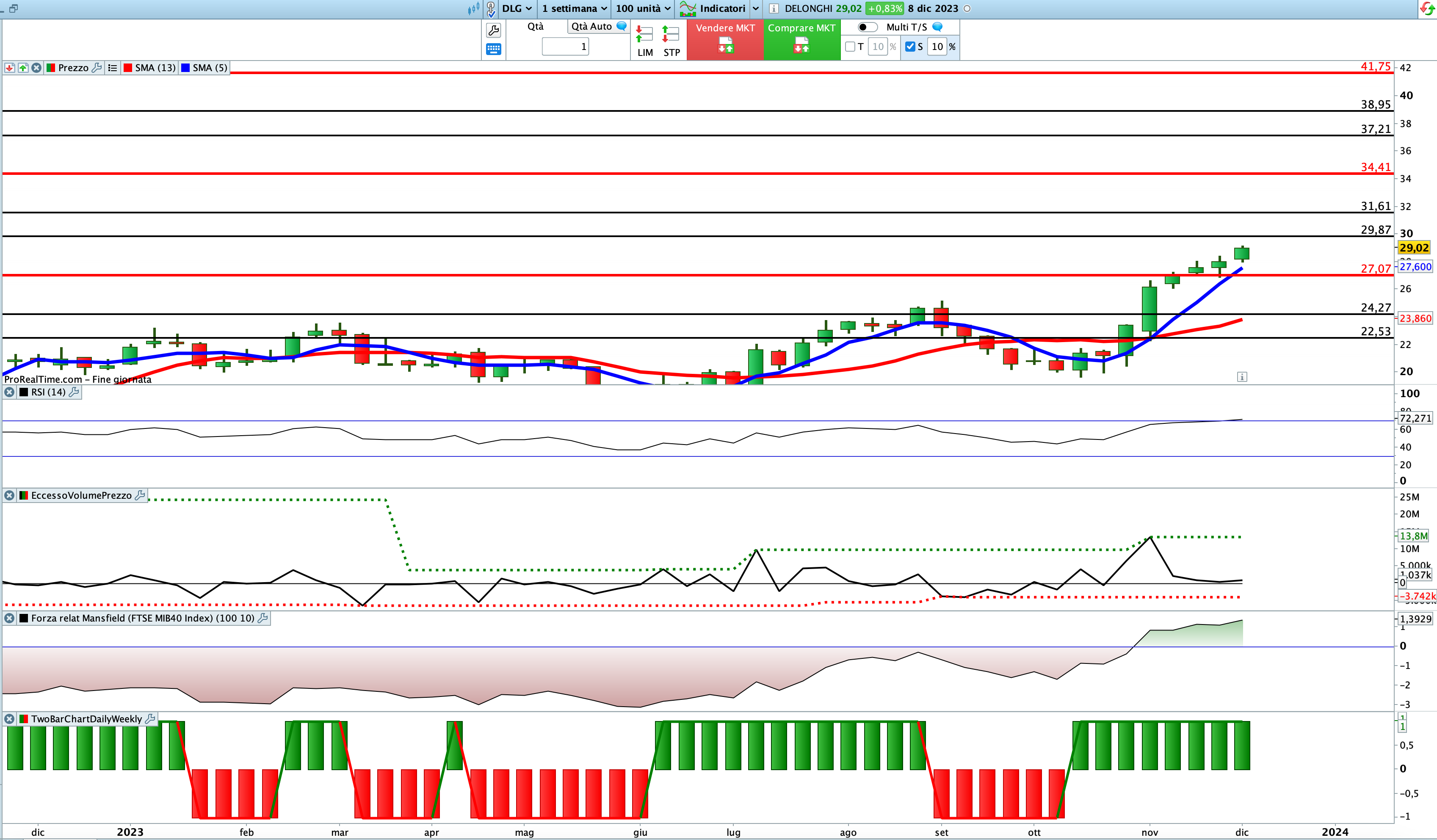Click the 41,75 red price level label

coord(1376,67)
